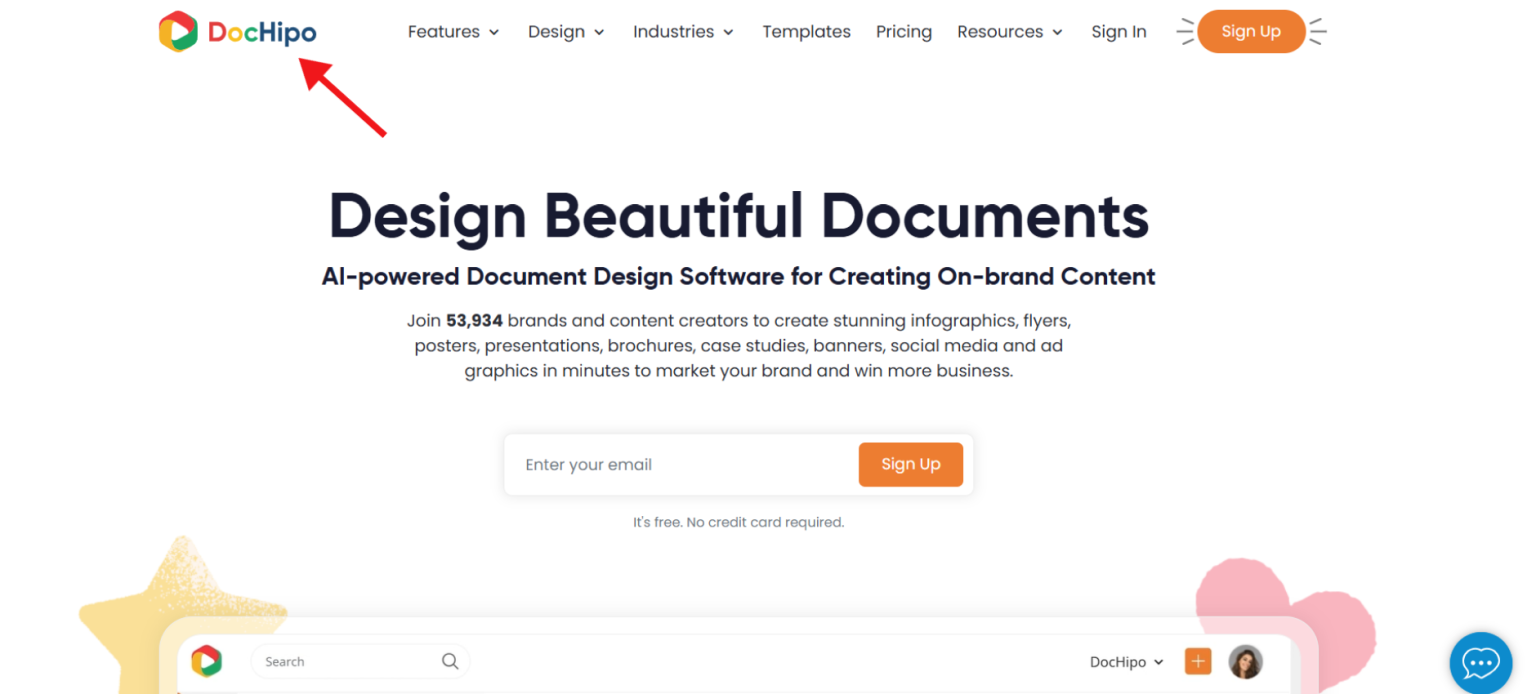Click the magnifier icon in the search bar
Screen dimensions: 1536x694
pos(449,661)
